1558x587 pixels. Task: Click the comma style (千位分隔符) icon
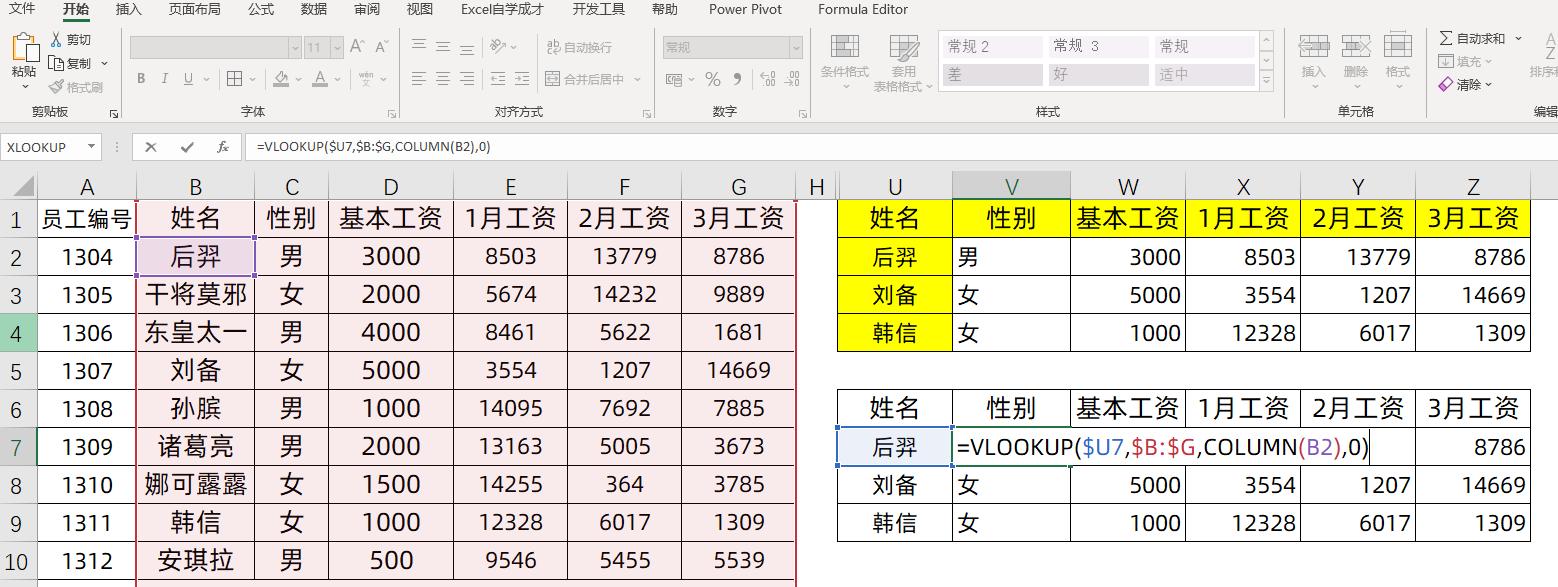click(738, 80)
